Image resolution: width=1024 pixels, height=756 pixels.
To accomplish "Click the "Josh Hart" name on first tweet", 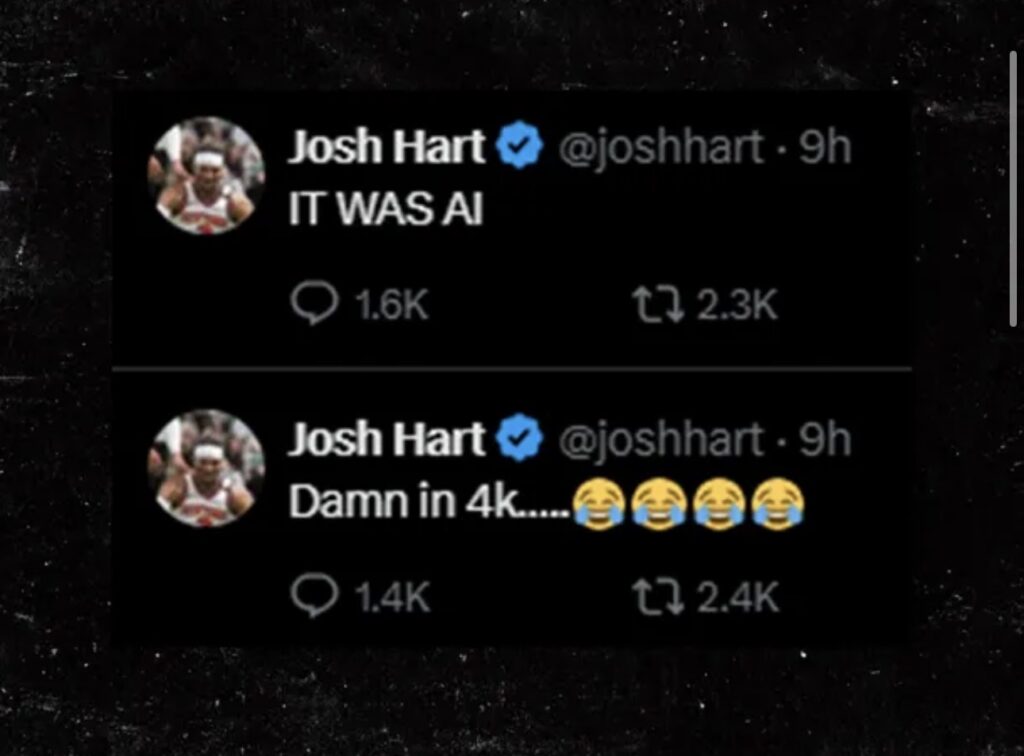I will (x=387, y=146).
